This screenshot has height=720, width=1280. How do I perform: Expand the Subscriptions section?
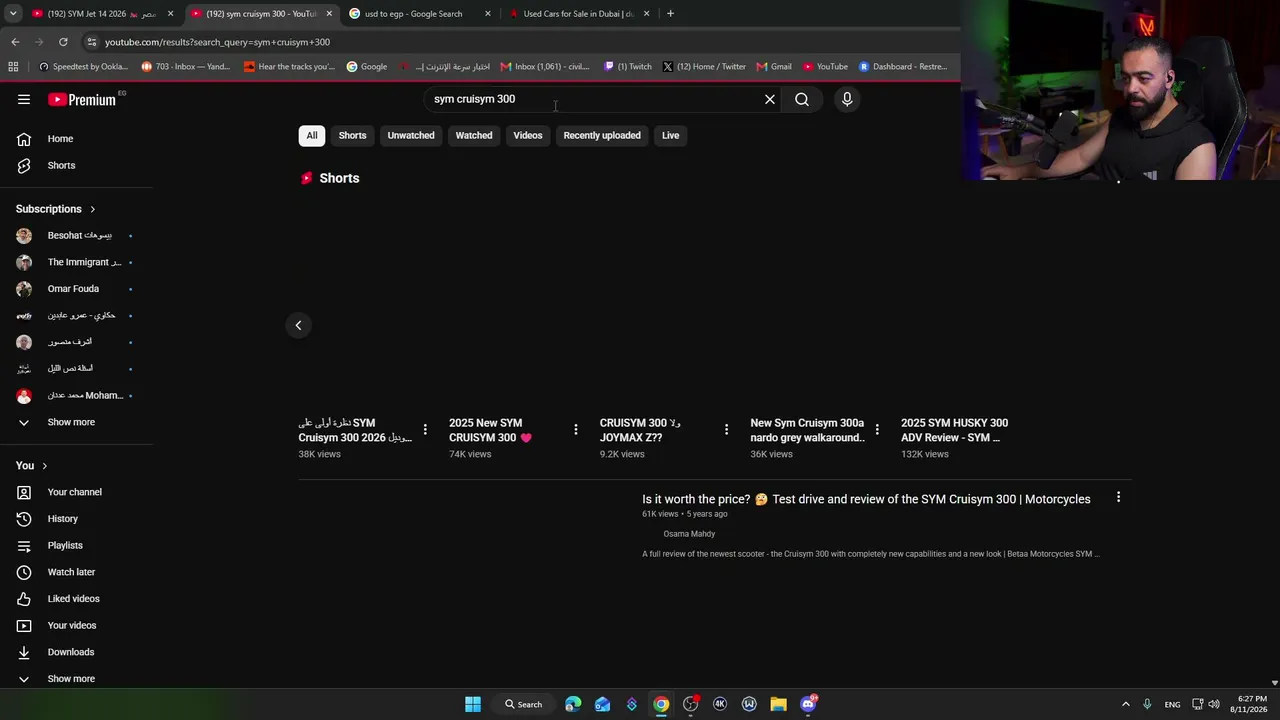[x=56, y=209]
